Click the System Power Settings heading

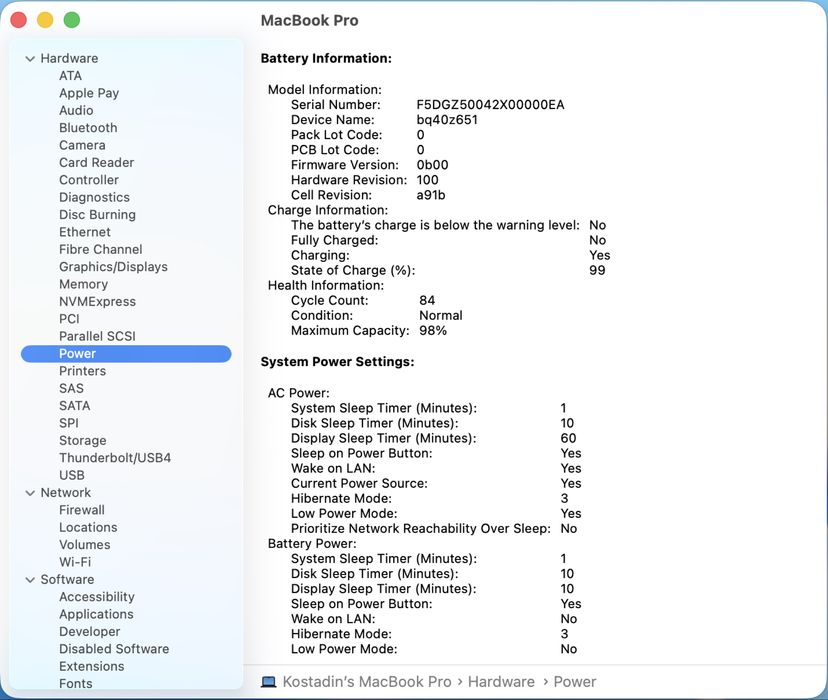[337, 362]
